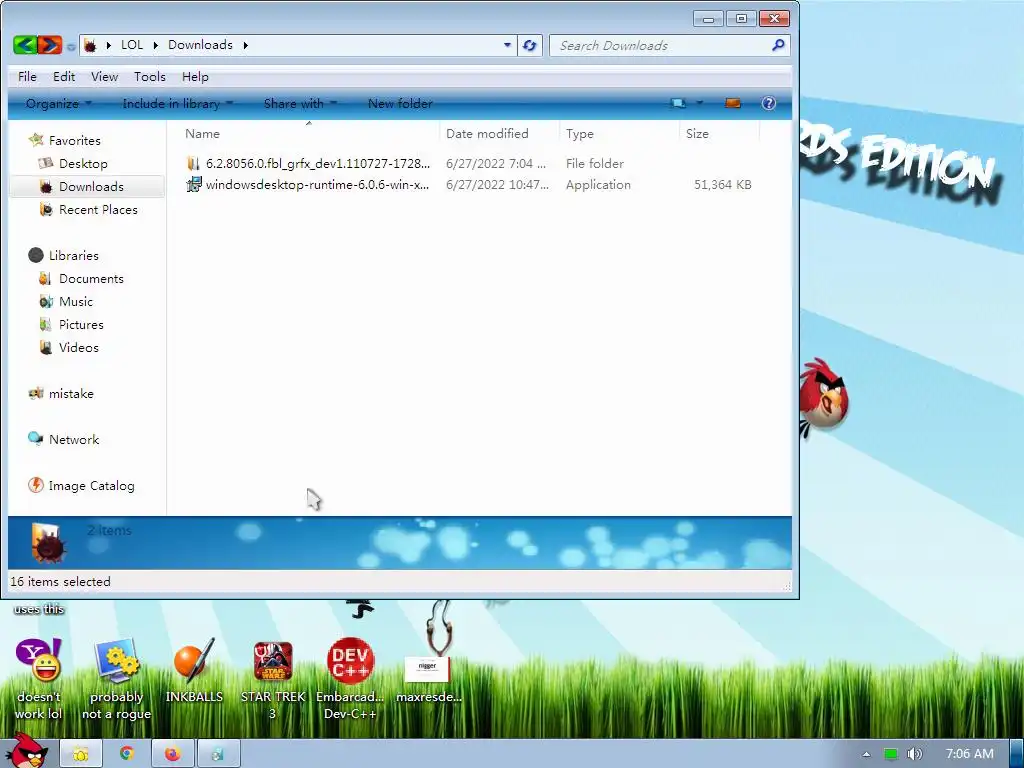Viewport: 1024px width, 768px height.
Task: Change the view with the views icon
Action: click(x=679, y=103)
